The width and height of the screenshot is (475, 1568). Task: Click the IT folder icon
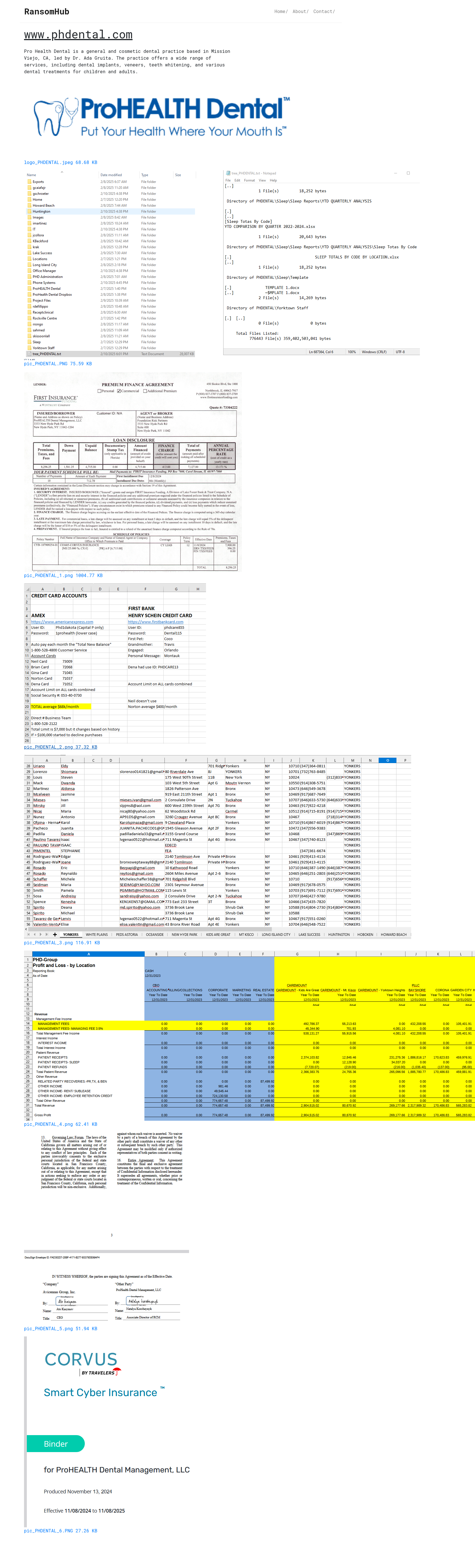coord(29,229)
